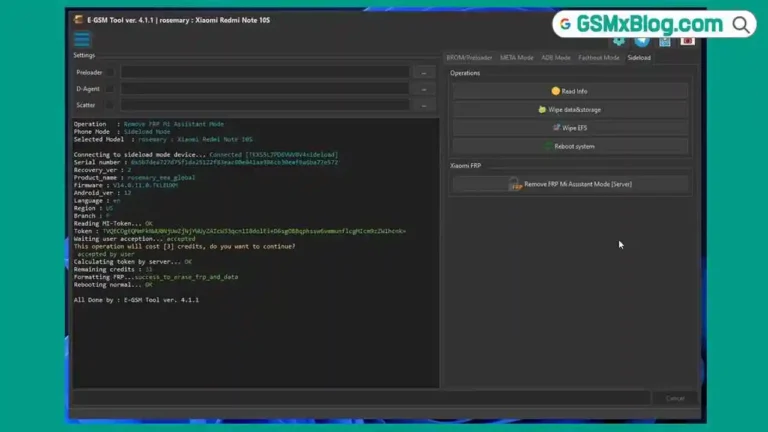Switch to the Fastboot Mode tab
The height and width of the screenshot is (432, 768).
[599, 58]
